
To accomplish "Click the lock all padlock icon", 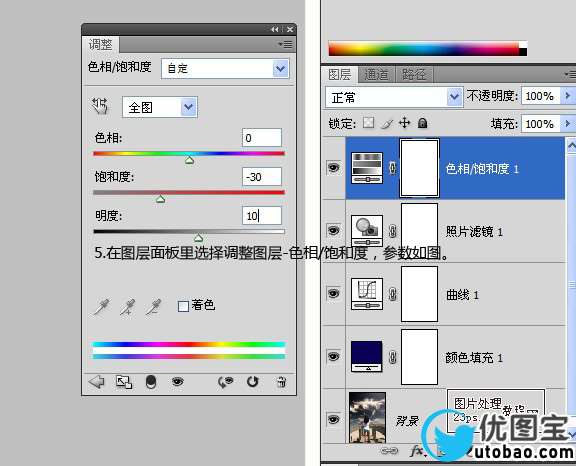I will (422, 123).
